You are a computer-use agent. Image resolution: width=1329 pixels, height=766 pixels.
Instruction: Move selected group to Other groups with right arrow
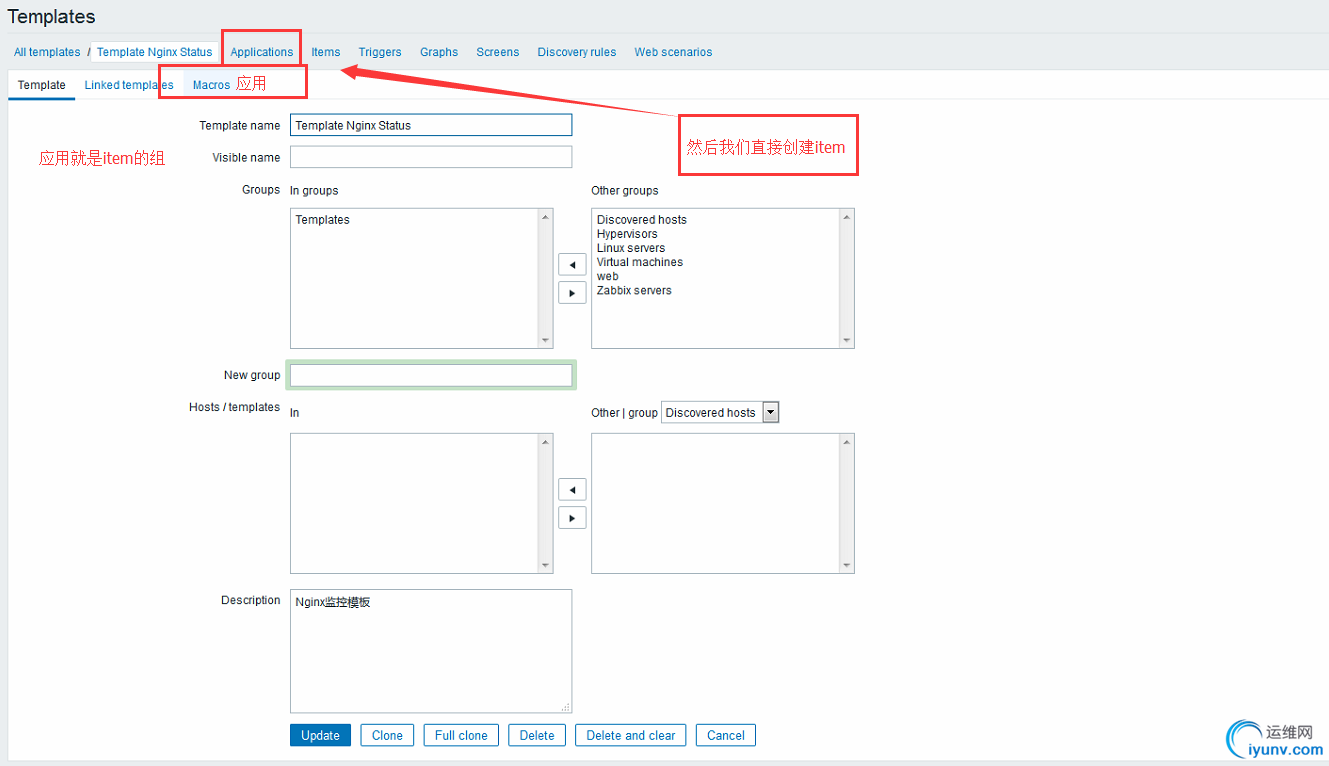[572, 293]
